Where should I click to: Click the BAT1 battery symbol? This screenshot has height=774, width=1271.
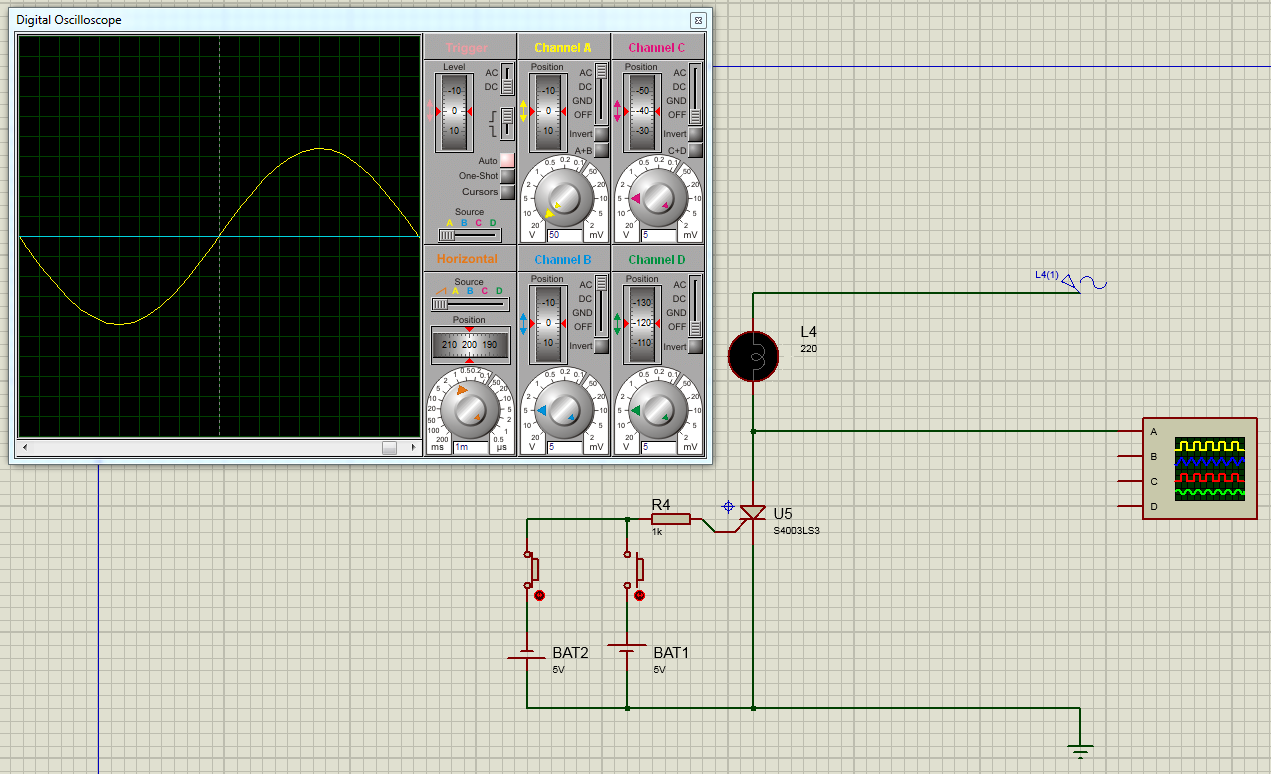(627, 652)
